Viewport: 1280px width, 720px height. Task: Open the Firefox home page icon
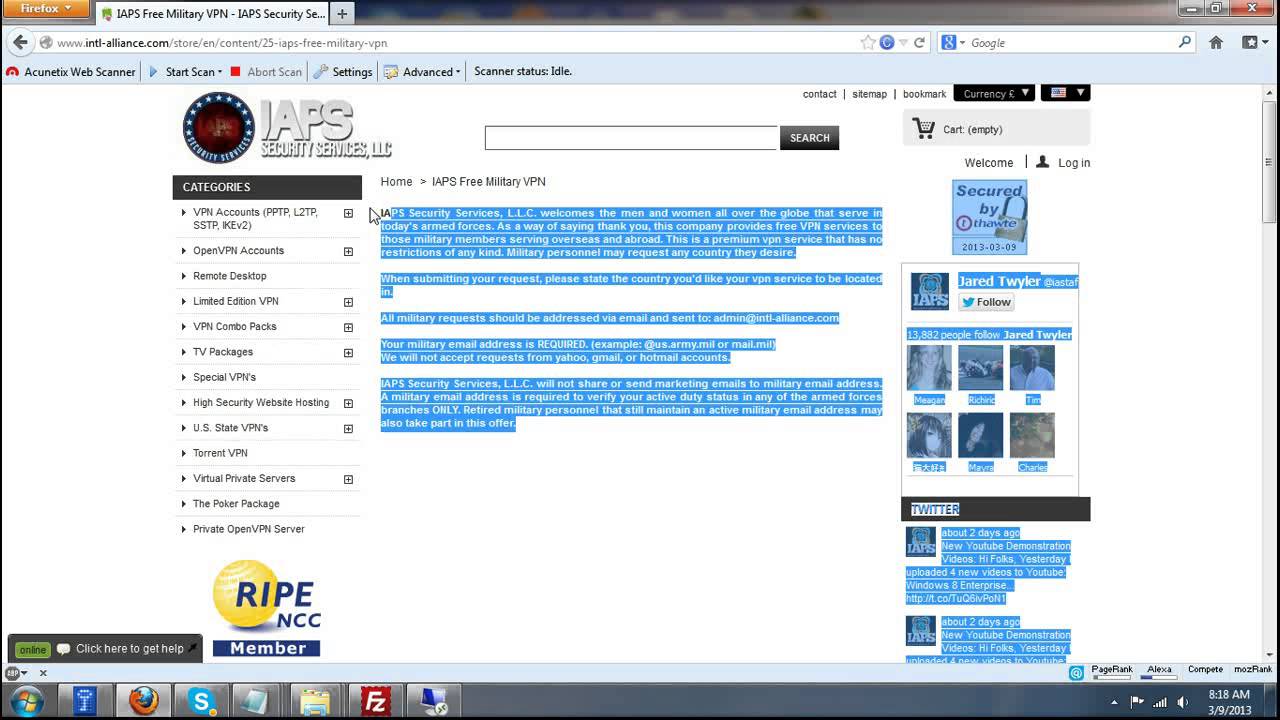point(1216,43)
